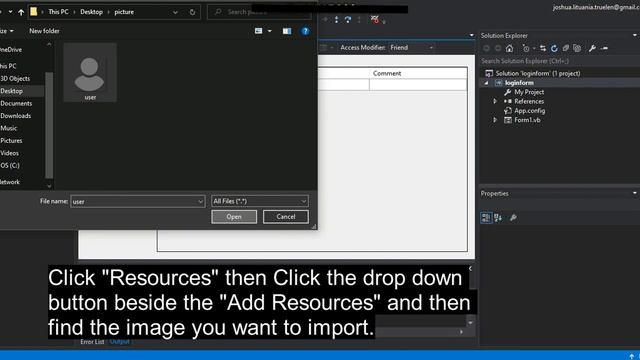640x360 pixels.
Task: Click Collapse All icon in Solution Explorer
Action: 566,49
